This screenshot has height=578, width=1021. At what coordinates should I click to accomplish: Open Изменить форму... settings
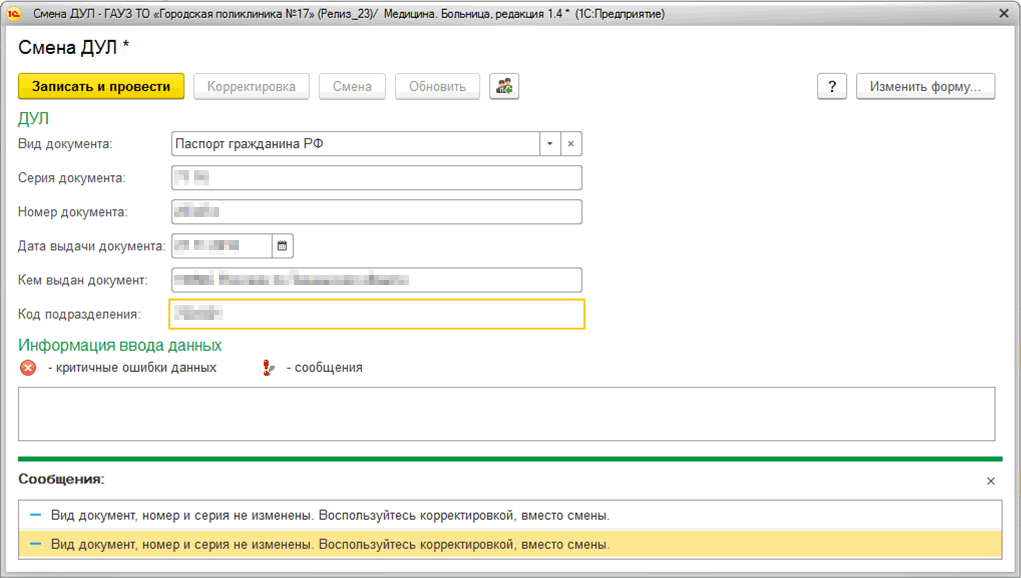[x=925, y=86]
